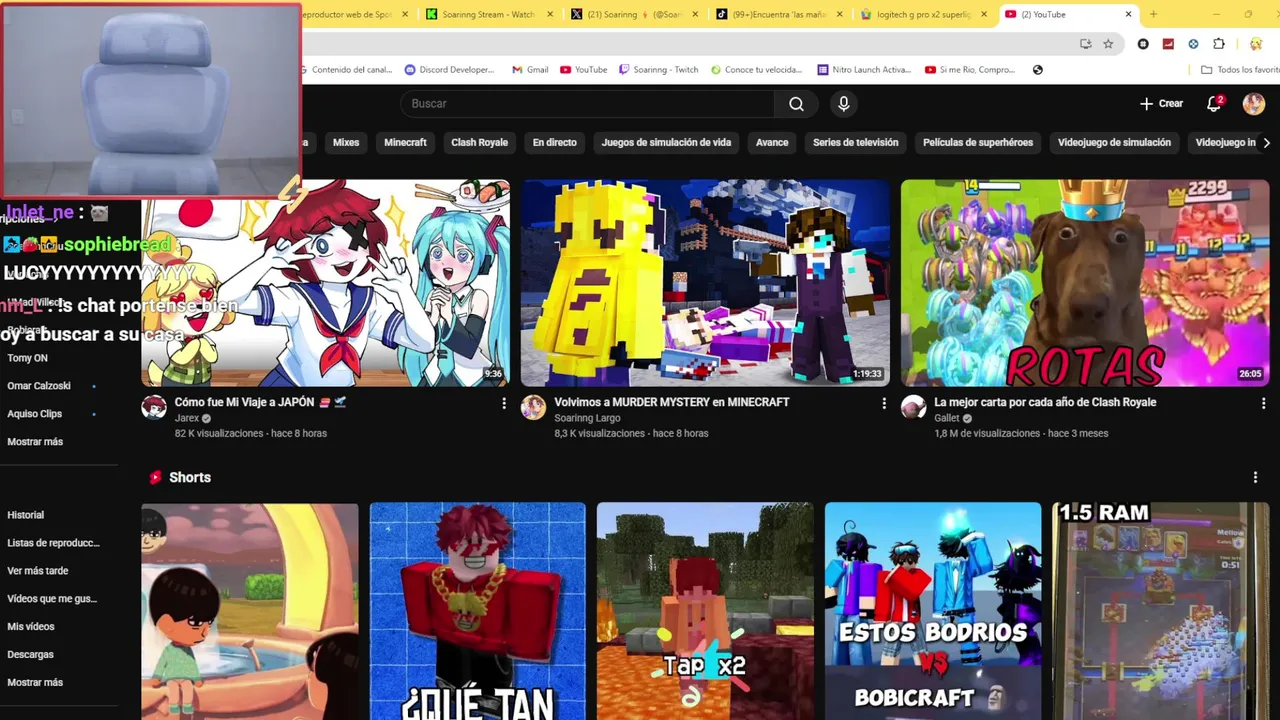Select Series de televisión chip
1280x720 pixels.
[855, 143]
